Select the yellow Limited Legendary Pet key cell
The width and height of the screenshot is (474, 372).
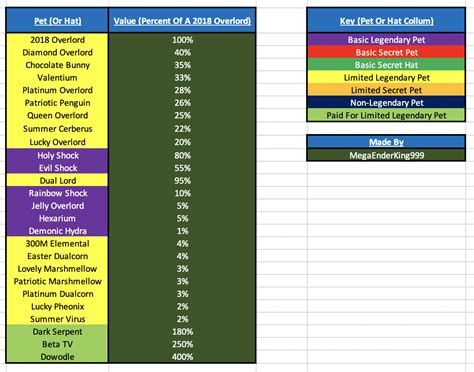click(x=386, y=77)
